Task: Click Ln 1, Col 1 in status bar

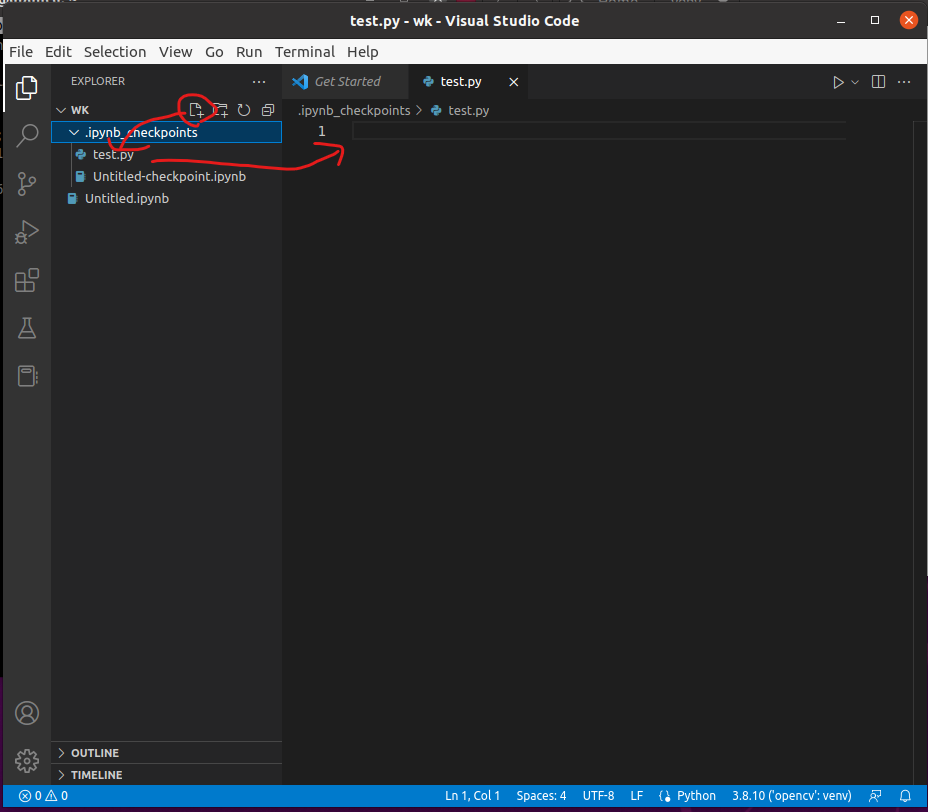Action: pos(472,796)
